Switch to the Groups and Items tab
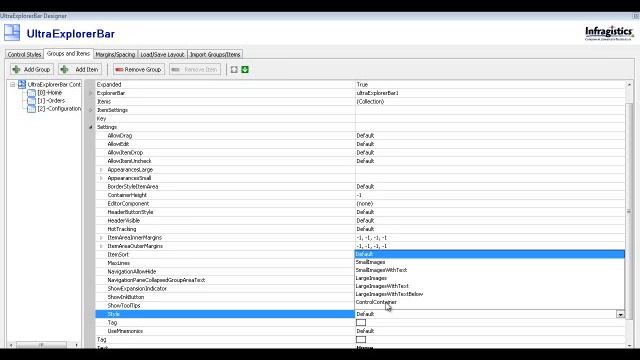 (68, 53)
